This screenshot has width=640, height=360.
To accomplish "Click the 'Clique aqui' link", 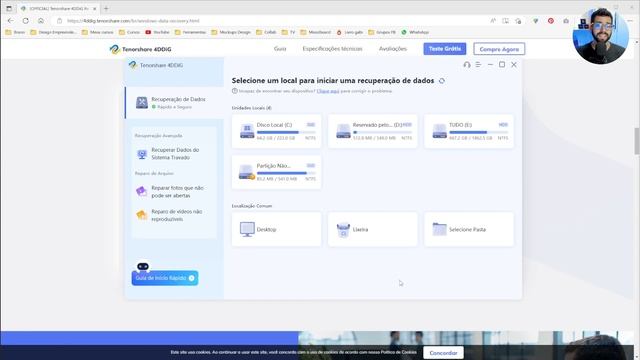I will (x=328, y=91).
